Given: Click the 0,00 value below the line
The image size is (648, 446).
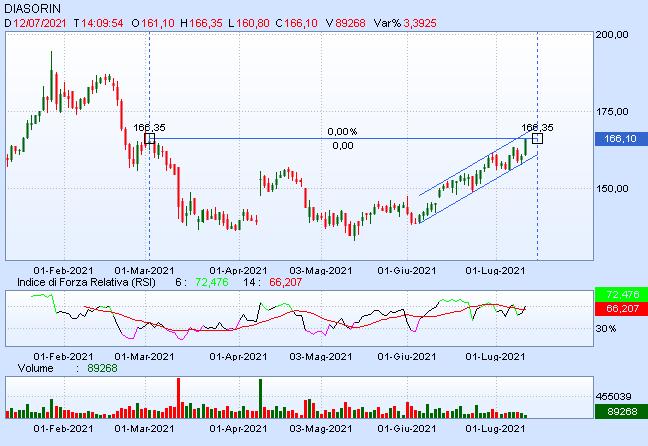Looking at the screenshot, I should click(x=343, y=145).
